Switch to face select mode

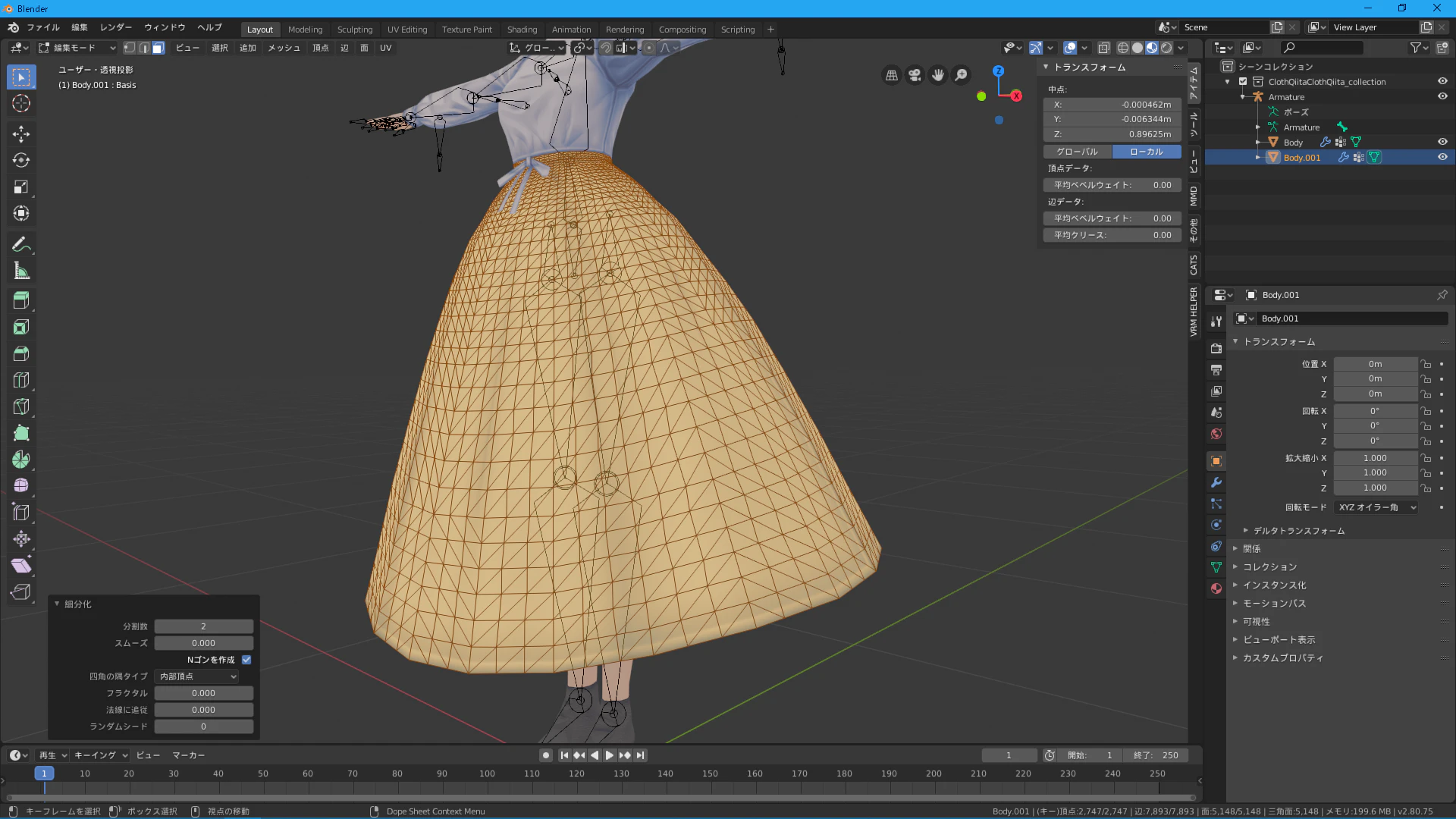pyautogui.click(x=158, y=48)
